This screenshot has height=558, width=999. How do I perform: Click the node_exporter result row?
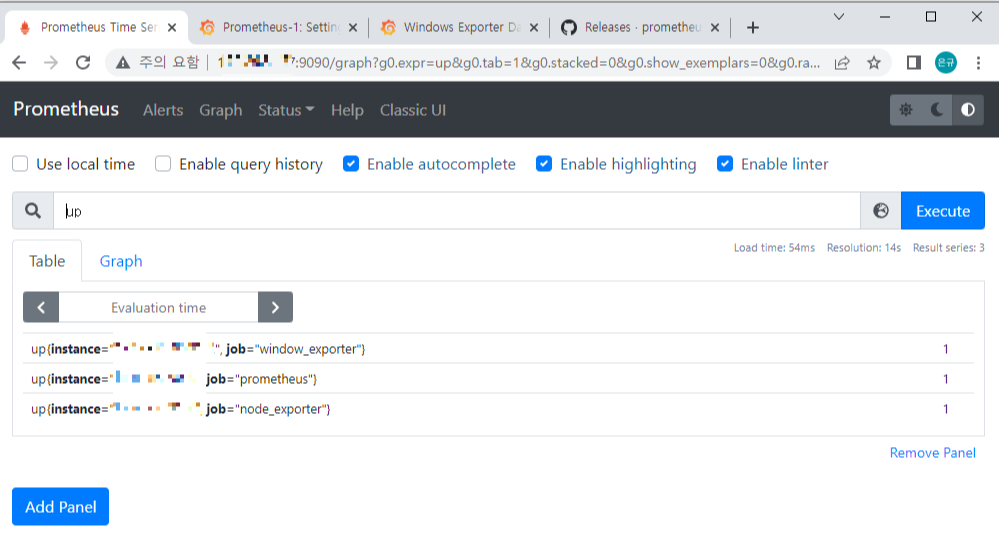coord(498,408)
